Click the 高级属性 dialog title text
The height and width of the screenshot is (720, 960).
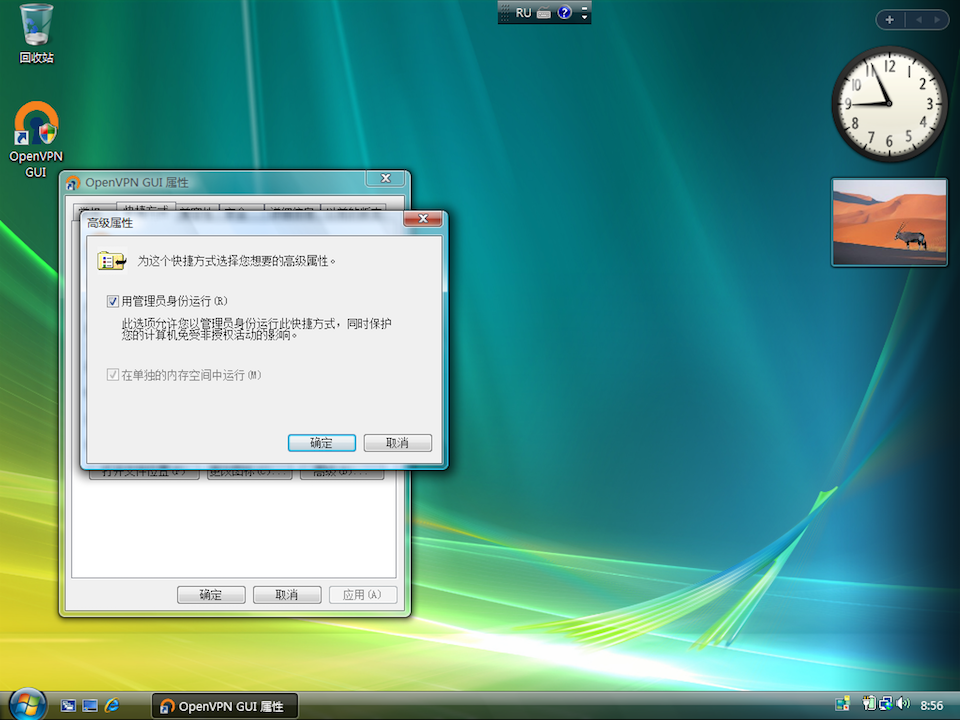(x=110, y=223)
